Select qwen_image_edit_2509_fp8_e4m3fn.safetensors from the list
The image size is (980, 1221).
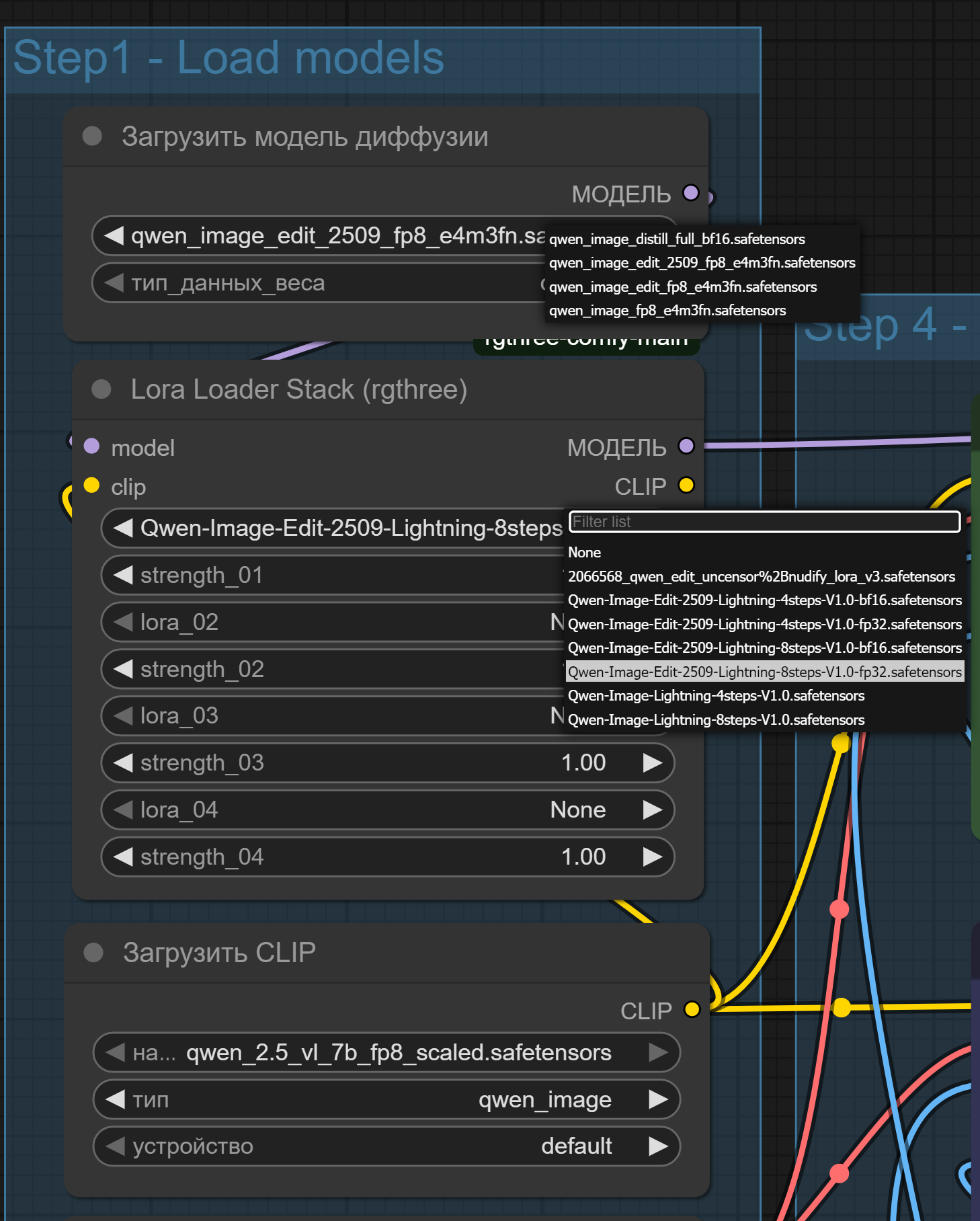(701, 263)
